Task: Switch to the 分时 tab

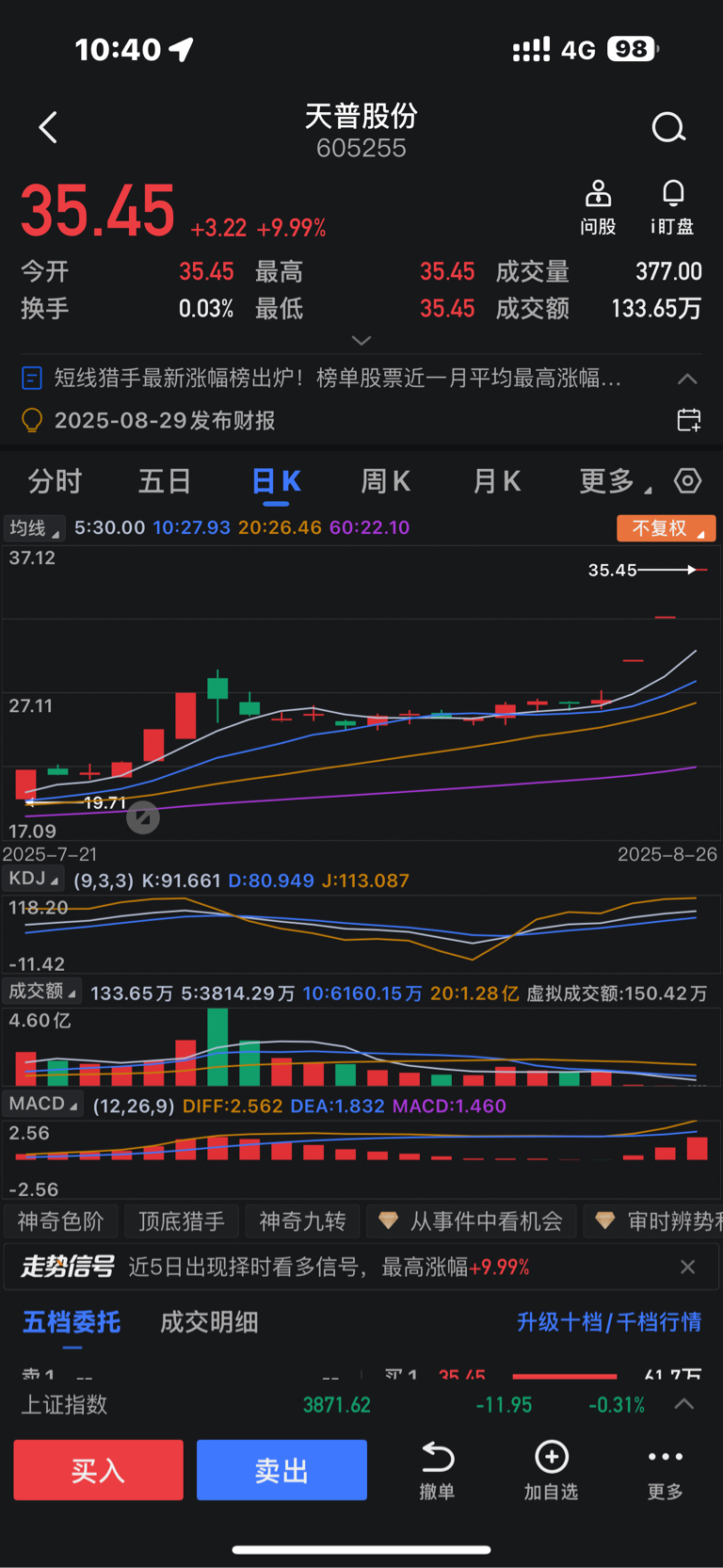Action: [55, 481]
